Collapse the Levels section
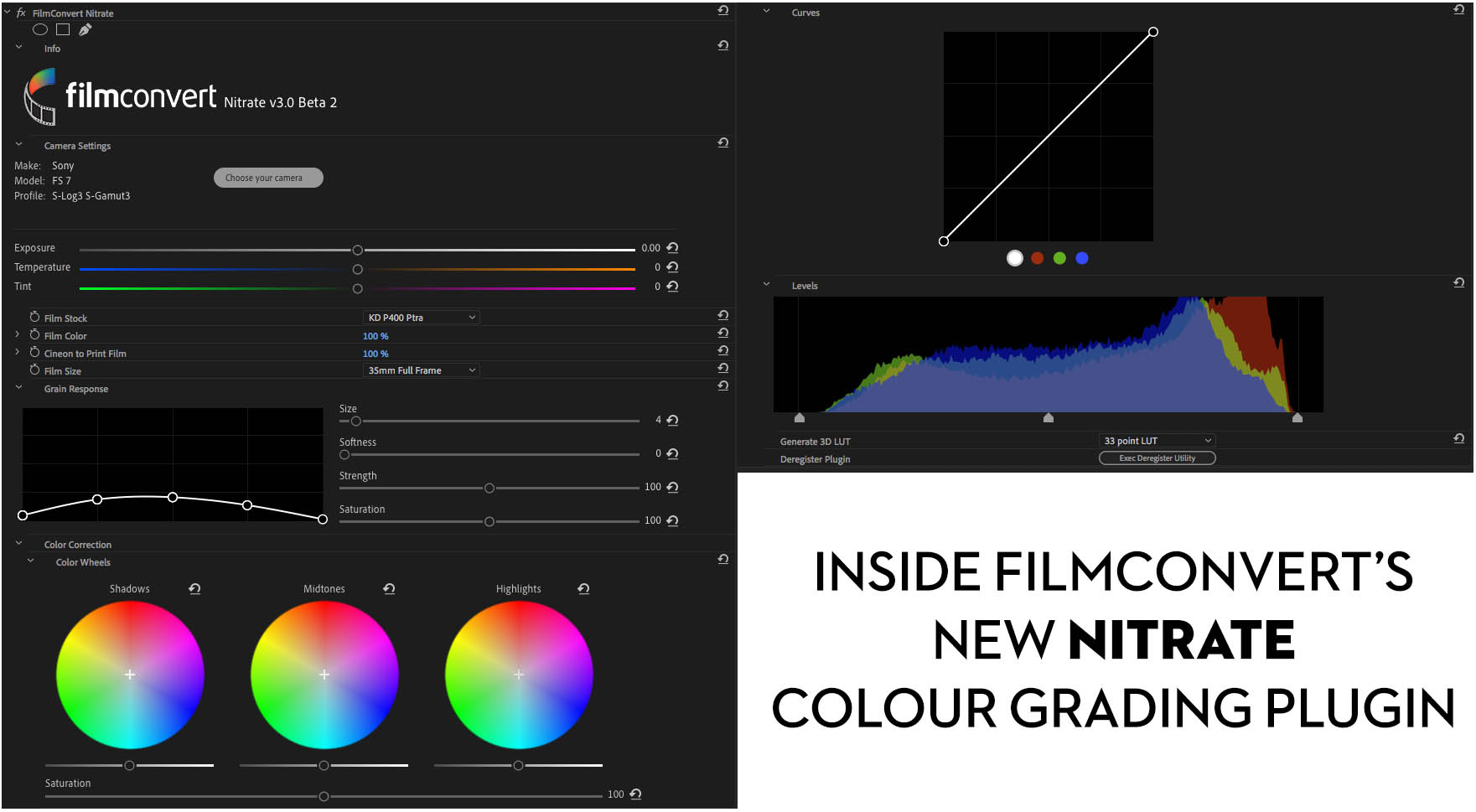Viewport: 1476px width, 812px height. 766,284
